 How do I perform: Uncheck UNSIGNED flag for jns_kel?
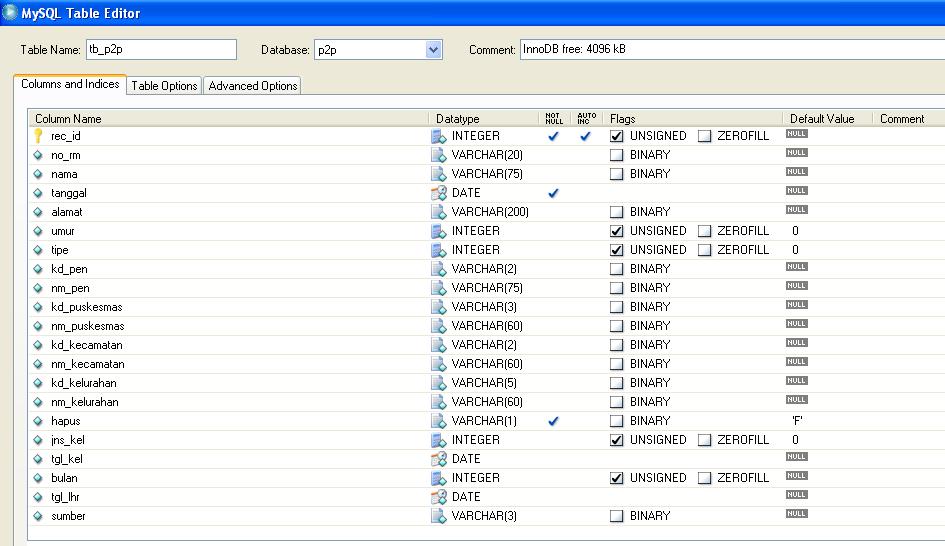[x=616, y=440]
